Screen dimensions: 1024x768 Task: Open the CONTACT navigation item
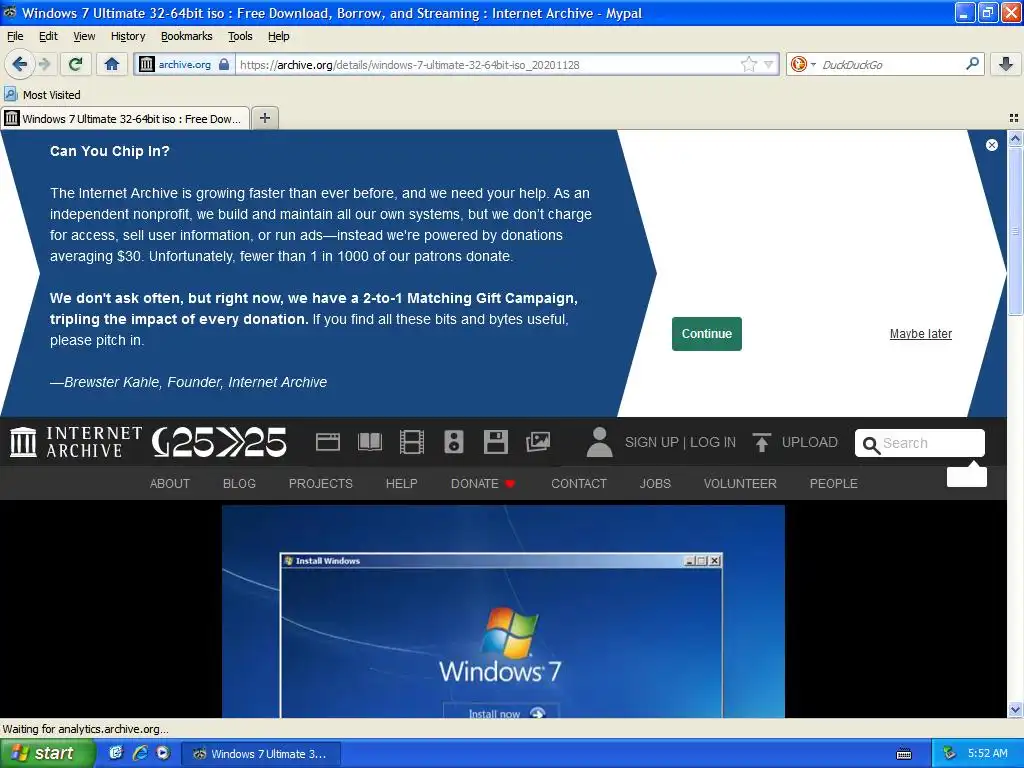pos(579,483)
